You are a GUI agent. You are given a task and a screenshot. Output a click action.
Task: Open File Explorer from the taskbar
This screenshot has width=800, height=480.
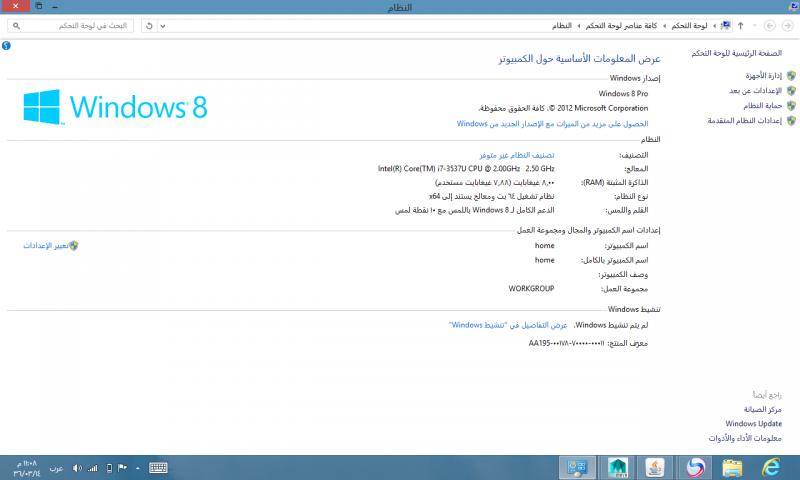point(732,468)
